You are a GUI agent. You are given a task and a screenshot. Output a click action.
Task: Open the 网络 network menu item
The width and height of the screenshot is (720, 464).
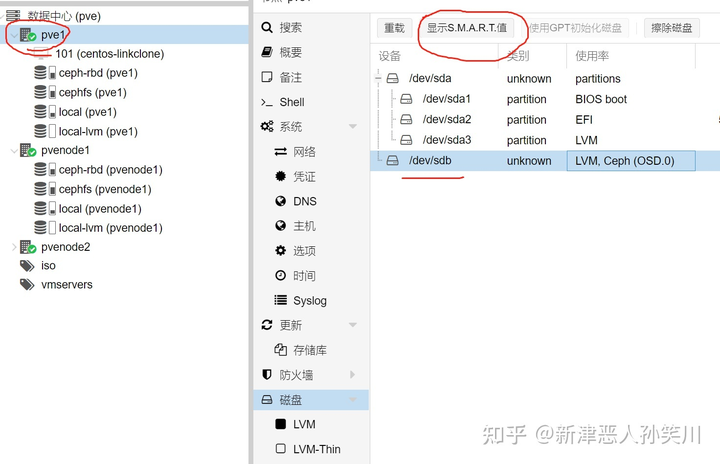[x=311, y=152]
